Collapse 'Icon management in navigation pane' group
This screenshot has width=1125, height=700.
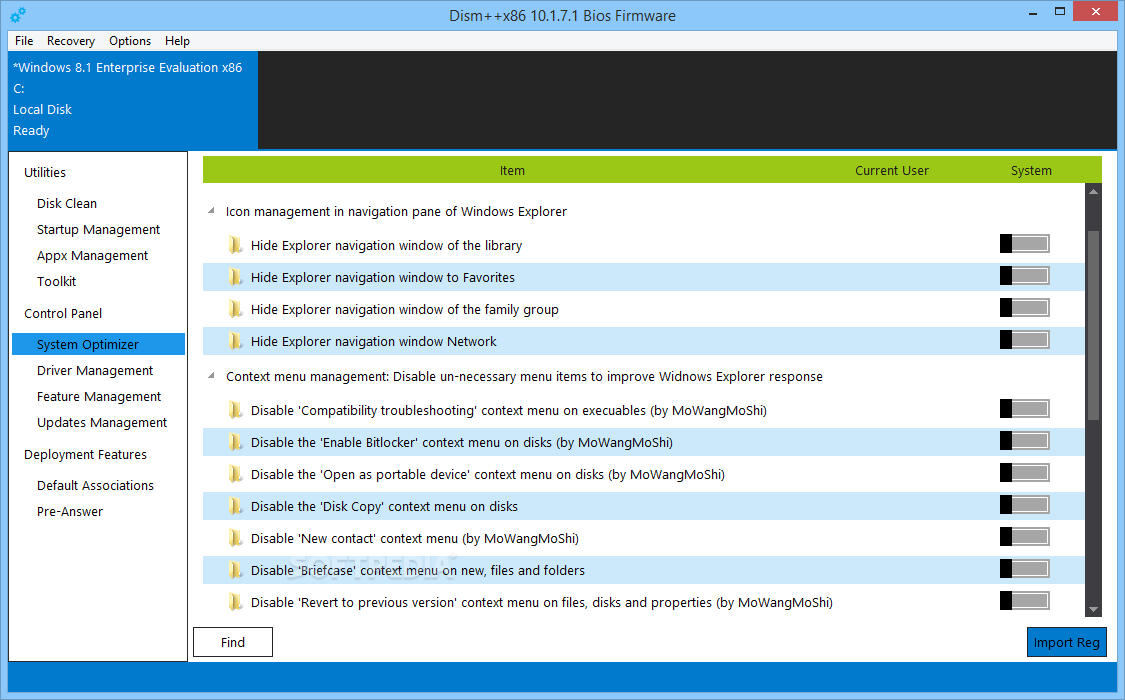coord(211,211)
